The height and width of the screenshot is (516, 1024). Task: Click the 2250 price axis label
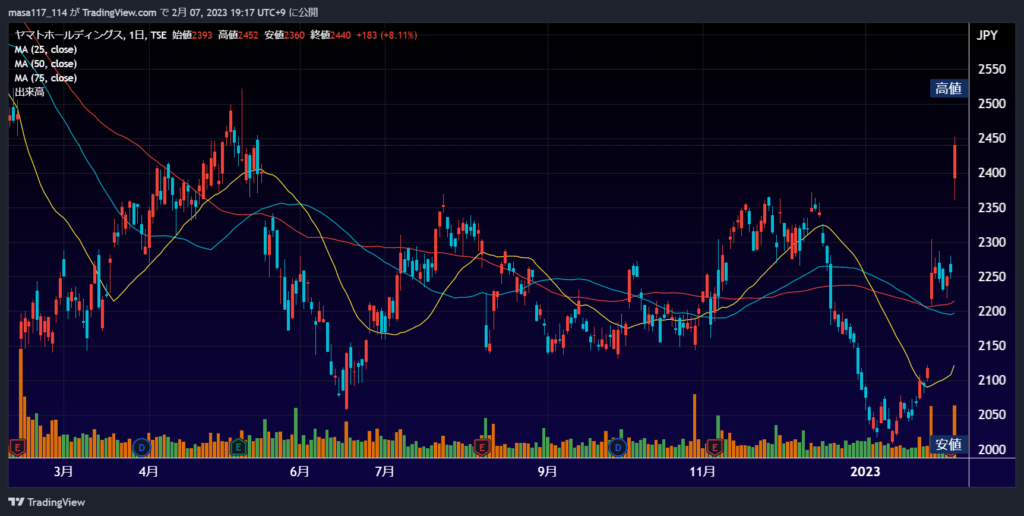tap(992, 277)
